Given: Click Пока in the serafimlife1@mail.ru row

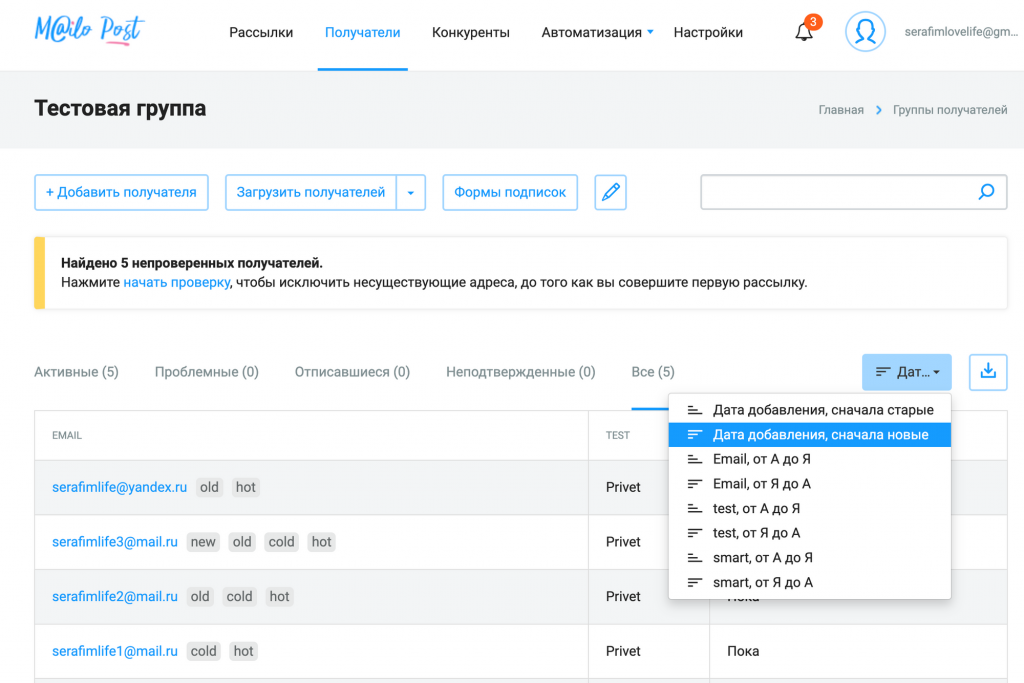Looking at the screenshot, I should 743,652.
